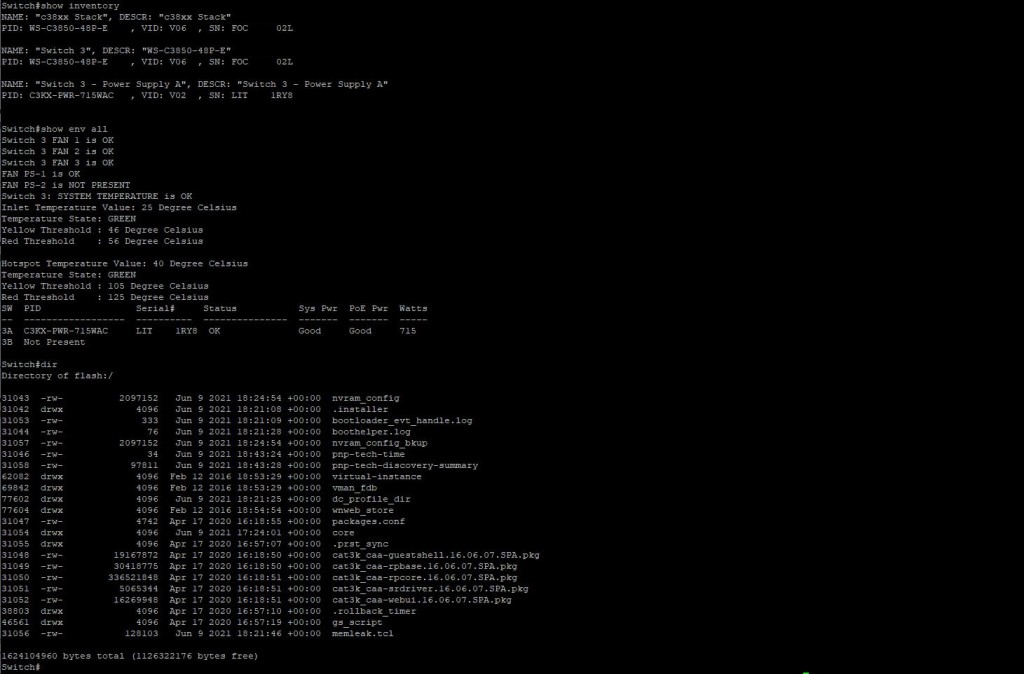Select the '.installer' directory name

(x=360, y=409)
